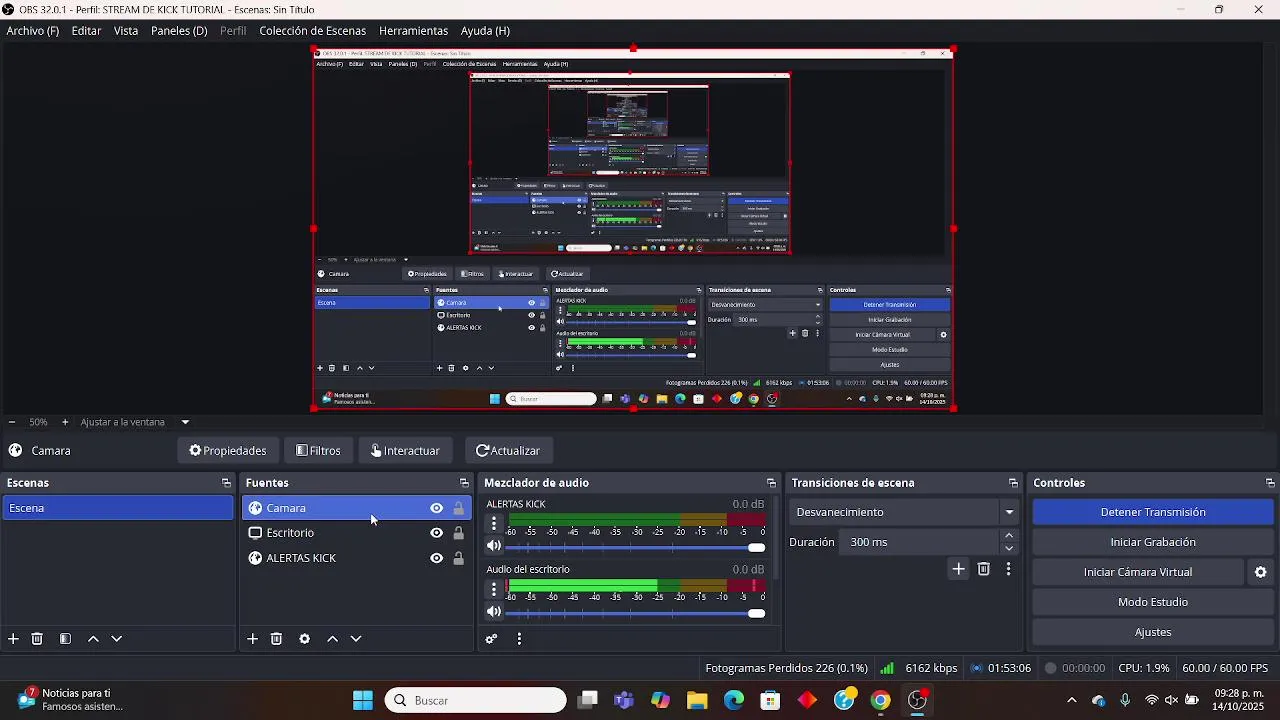The width and height of the screenshot is (1280, 720).
Task: Move source down arrow in Fuentes
Action: tap(356, 639)
